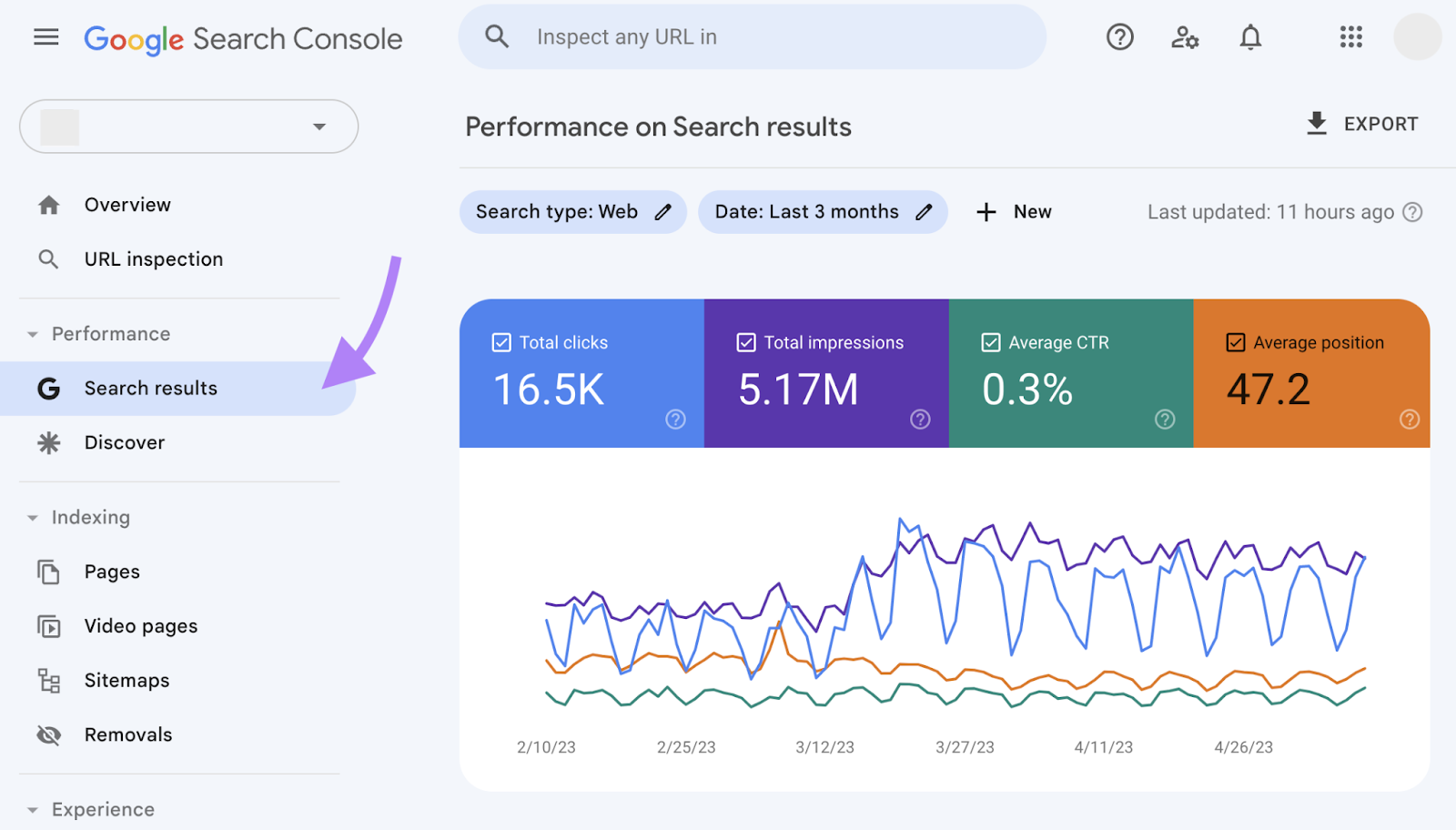Switch to the Discover report
The width and height of the screenshot is (1456, 830).
(x=125, y=442)
